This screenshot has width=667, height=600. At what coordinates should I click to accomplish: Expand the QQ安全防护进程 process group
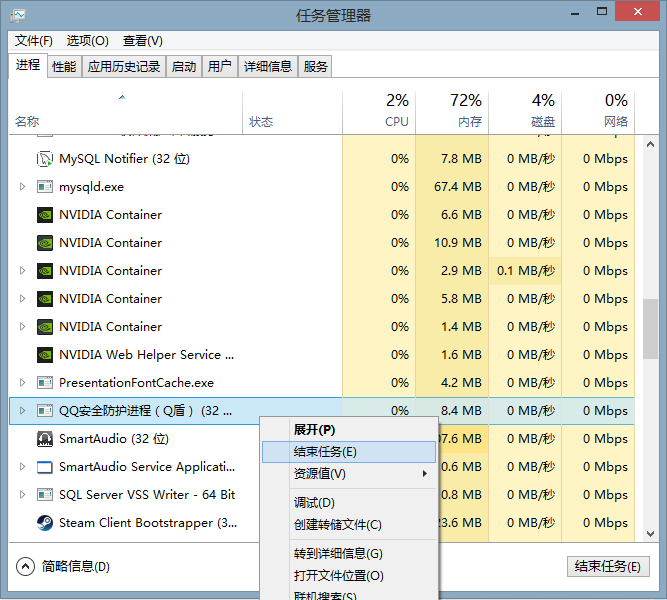[x=22, y=411]
